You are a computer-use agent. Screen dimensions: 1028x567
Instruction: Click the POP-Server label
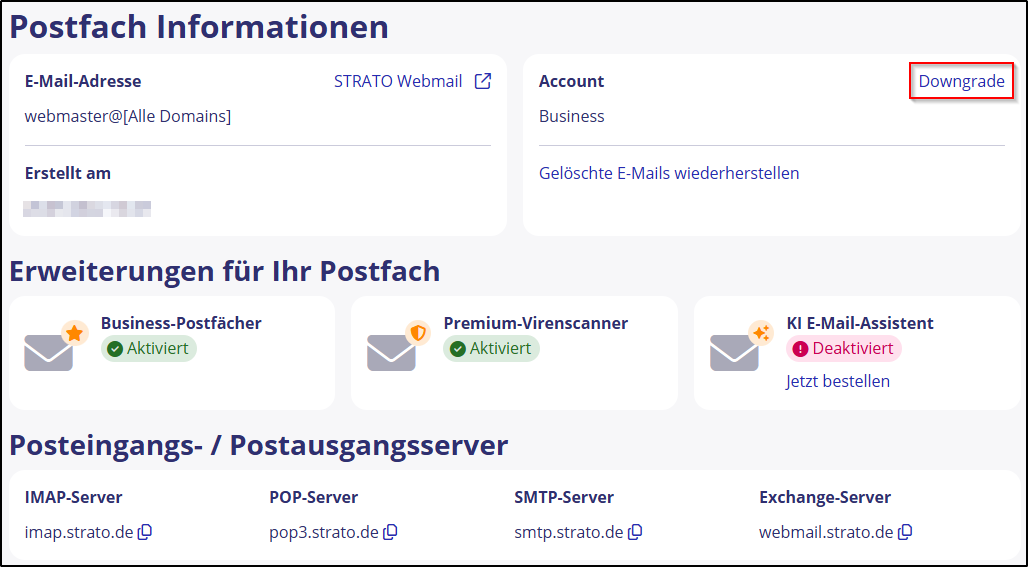313,498
